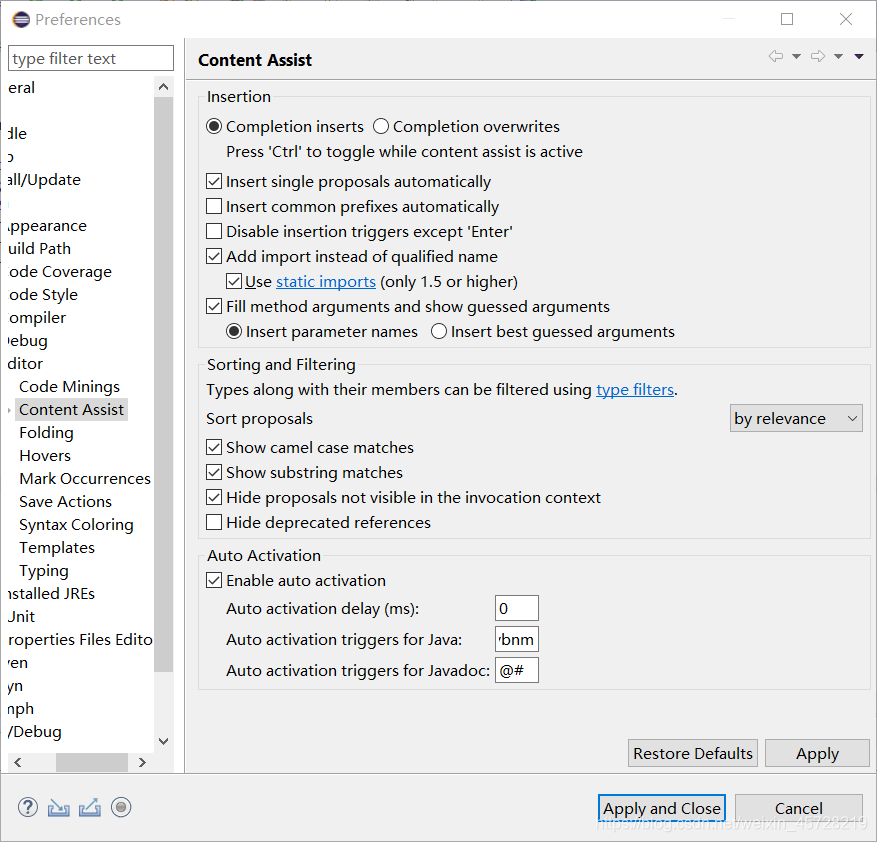877x842 pixels.
Task: Click the Auto activation delay field
Action: tap(516, 608)
